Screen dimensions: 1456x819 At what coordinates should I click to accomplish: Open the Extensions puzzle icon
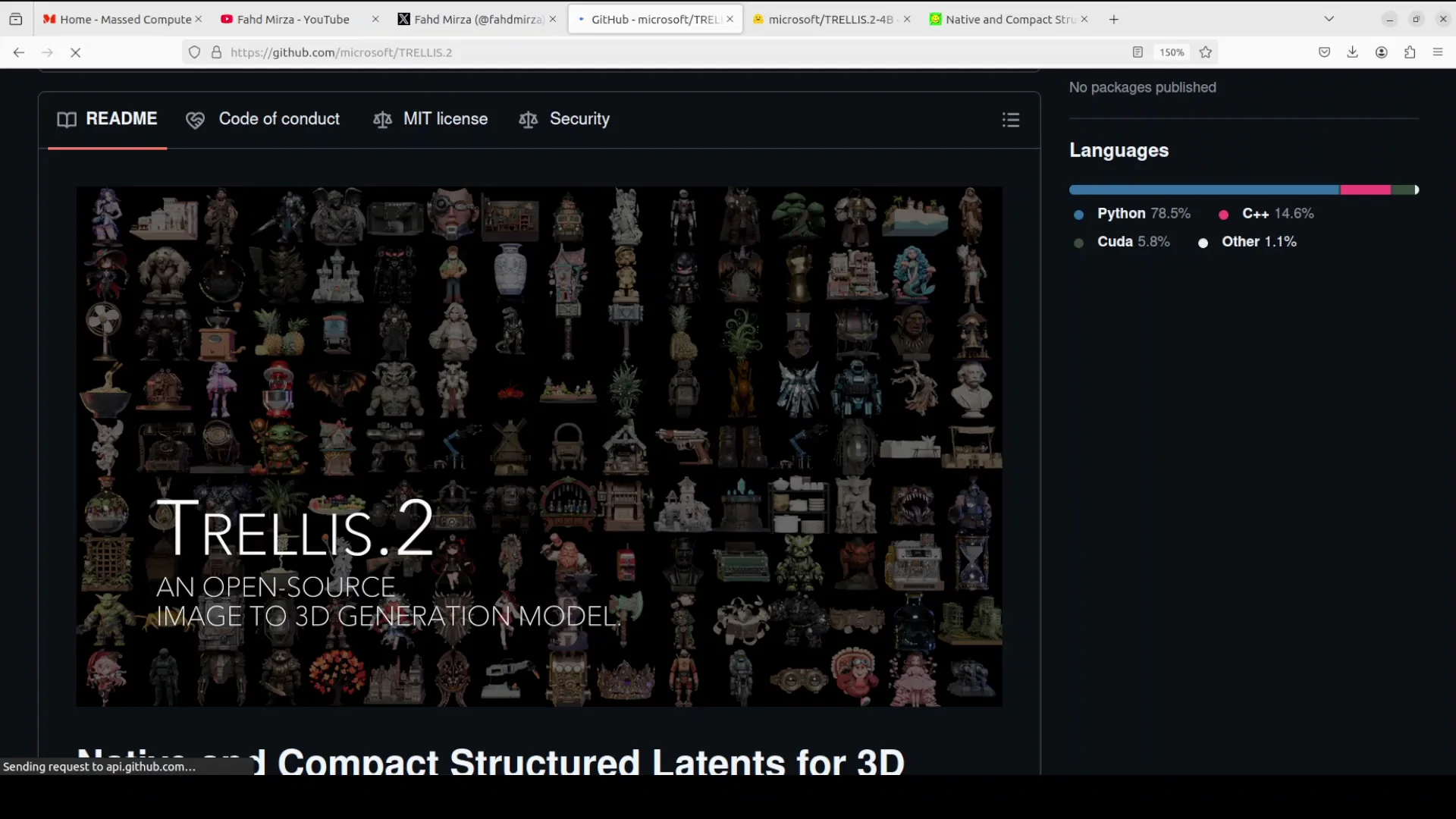(x=1410, y=52)
